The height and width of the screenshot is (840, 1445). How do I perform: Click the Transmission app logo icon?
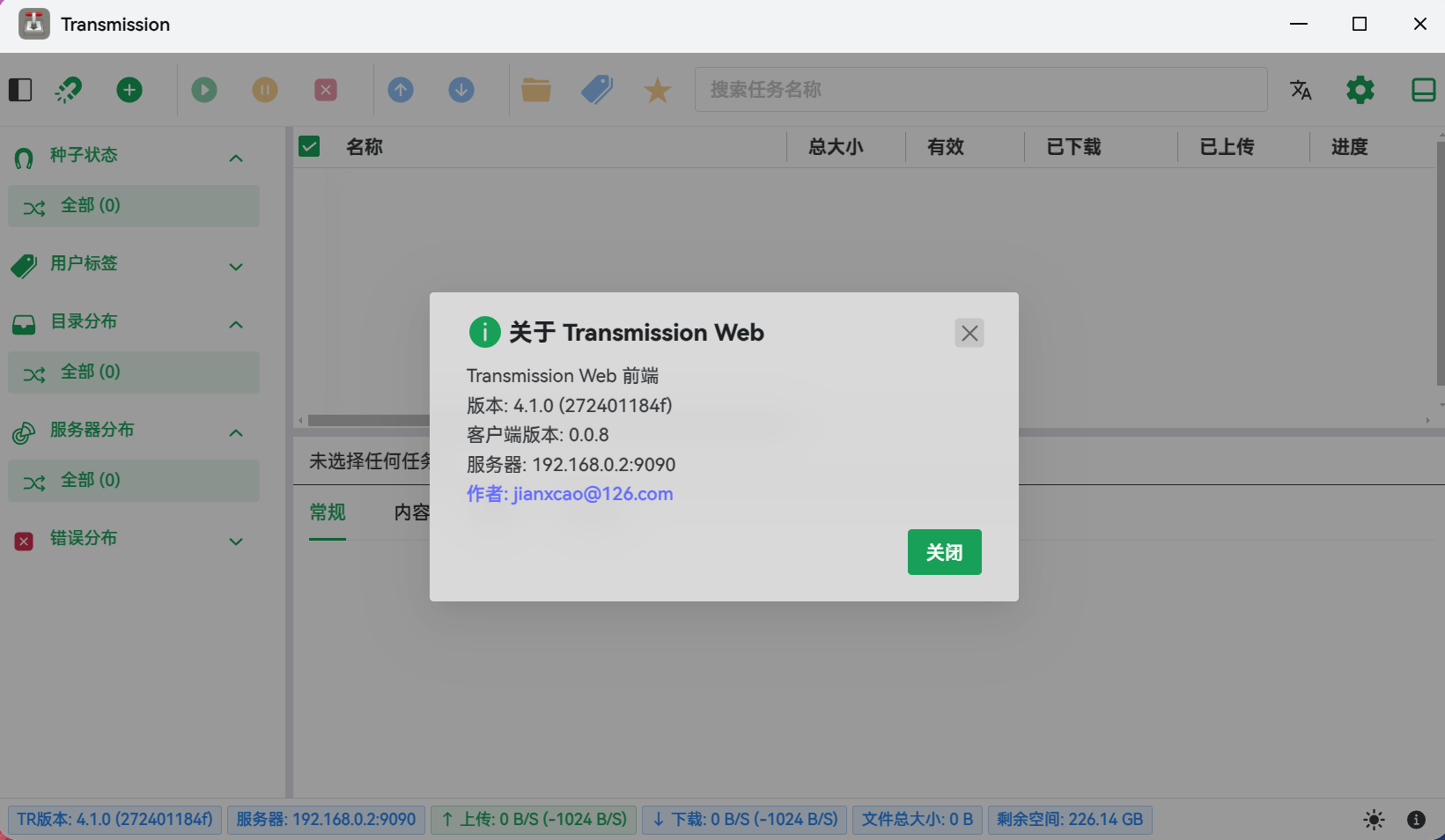tap(34, 24)
